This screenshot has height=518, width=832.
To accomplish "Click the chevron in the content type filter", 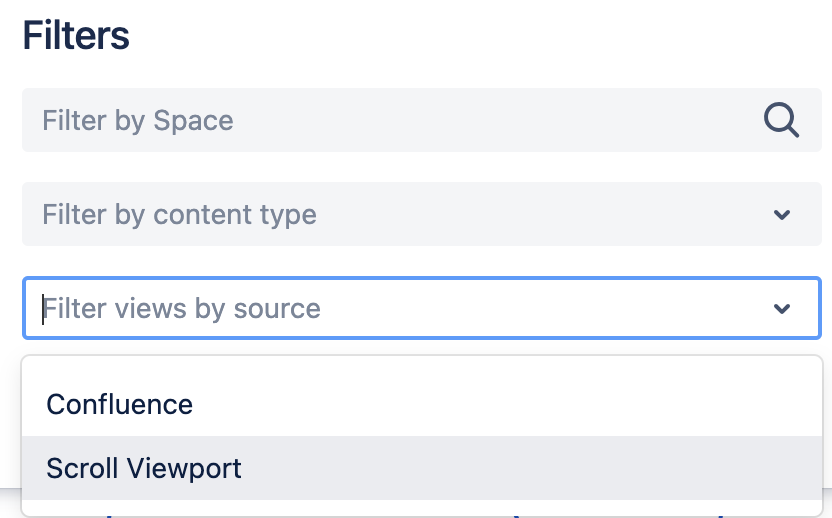I will coord(782,215).
